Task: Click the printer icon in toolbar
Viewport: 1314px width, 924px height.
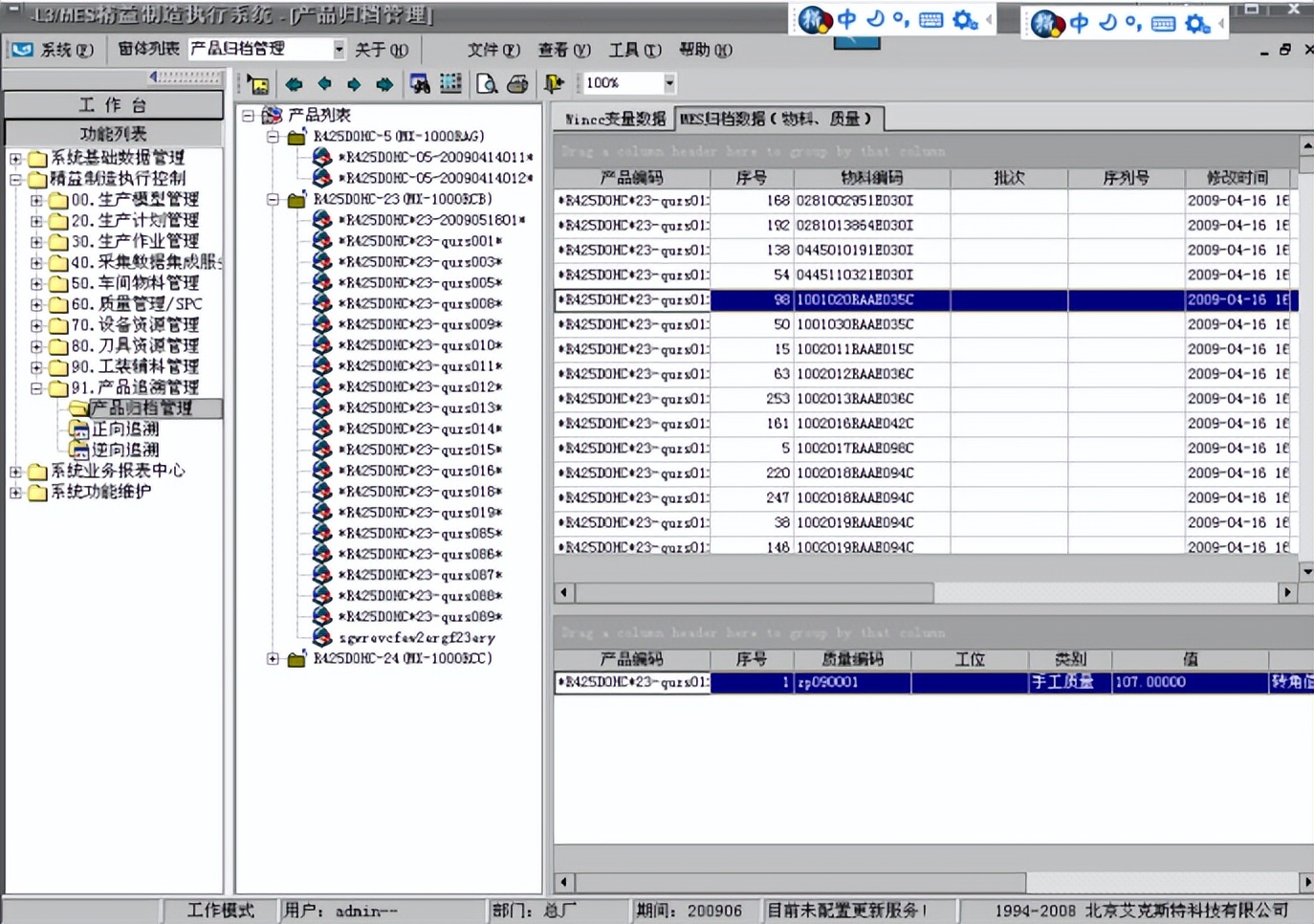Action: pyautogui.click(x=517, y=84)
